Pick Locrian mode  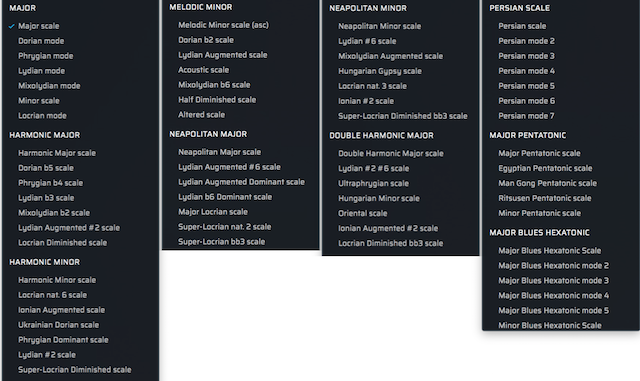[42, 116]
